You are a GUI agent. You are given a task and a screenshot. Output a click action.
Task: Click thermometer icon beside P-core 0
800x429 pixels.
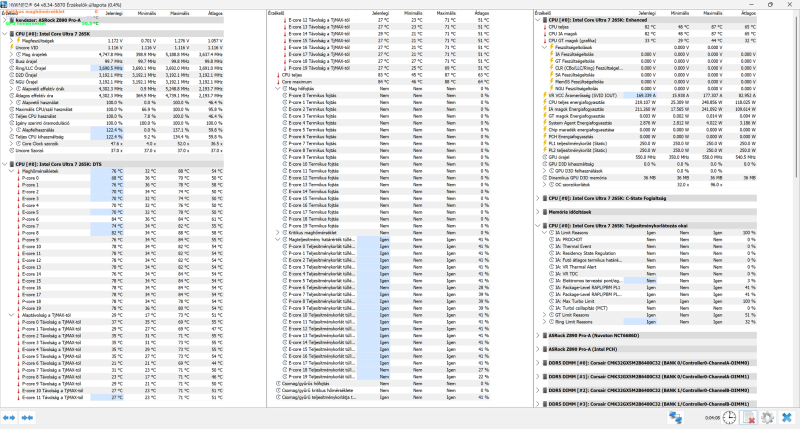[18, 178]
